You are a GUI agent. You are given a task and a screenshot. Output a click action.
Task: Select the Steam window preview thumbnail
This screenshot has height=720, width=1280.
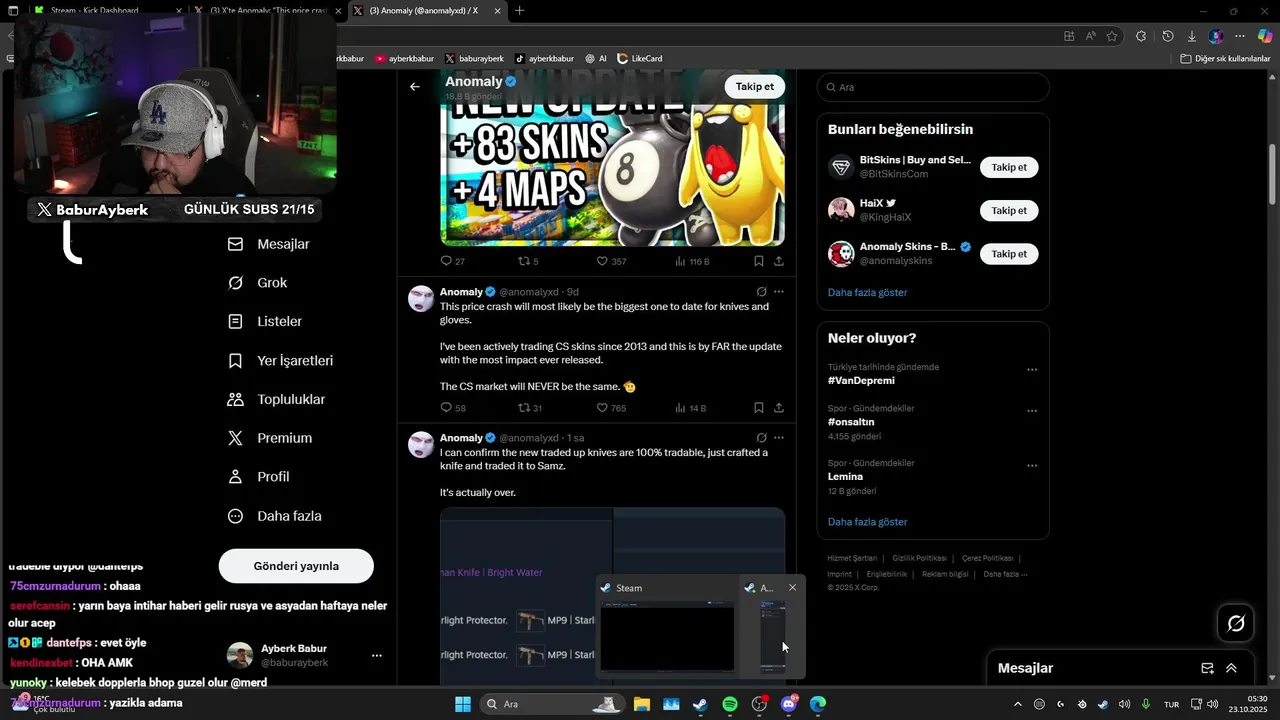pyautogui.click(x=667, y=637)
